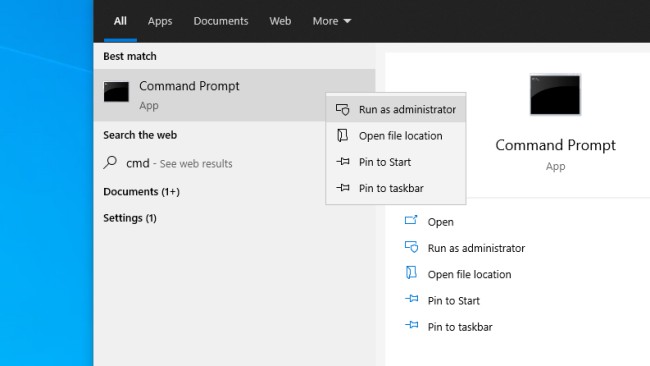Open the Apps search tab

[x=160, y=21]
